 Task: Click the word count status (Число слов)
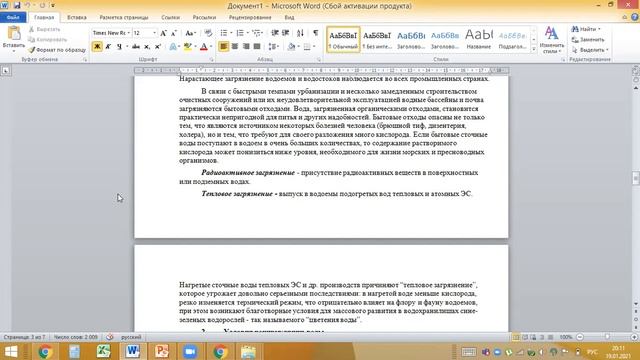click(76, 337)
